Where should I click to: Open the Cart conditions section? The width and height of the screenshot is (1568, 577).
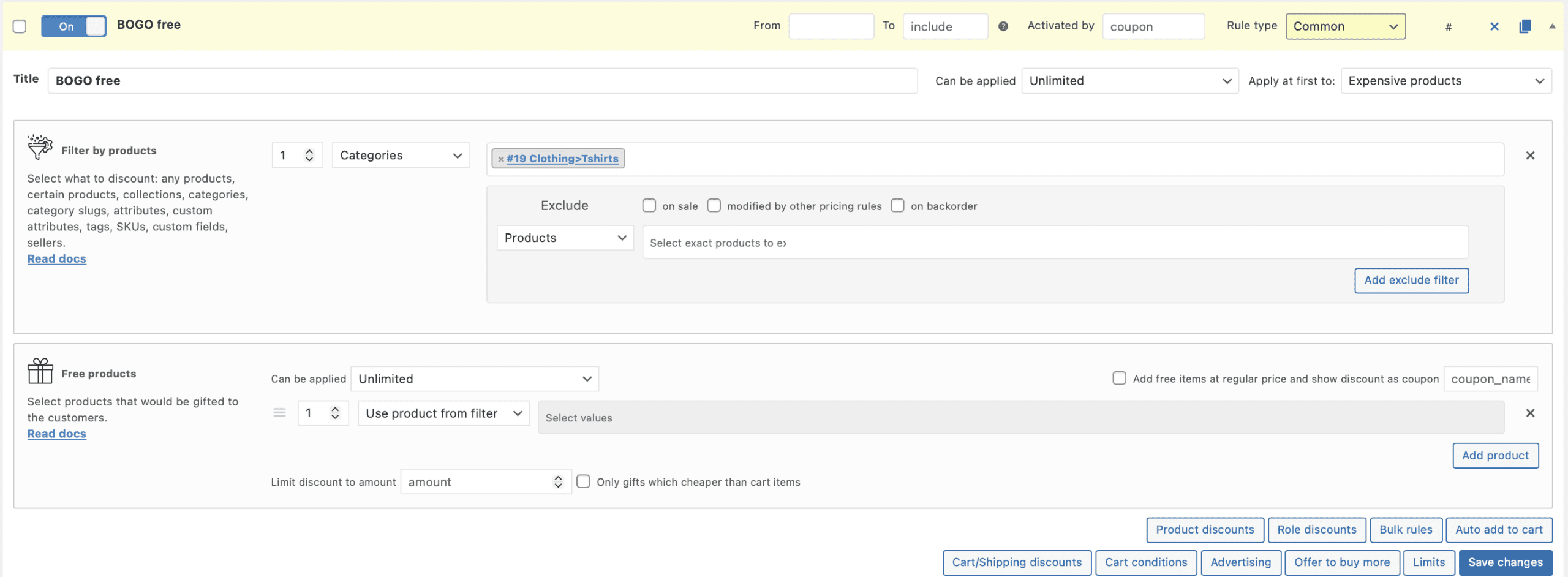coord(1145,562)
